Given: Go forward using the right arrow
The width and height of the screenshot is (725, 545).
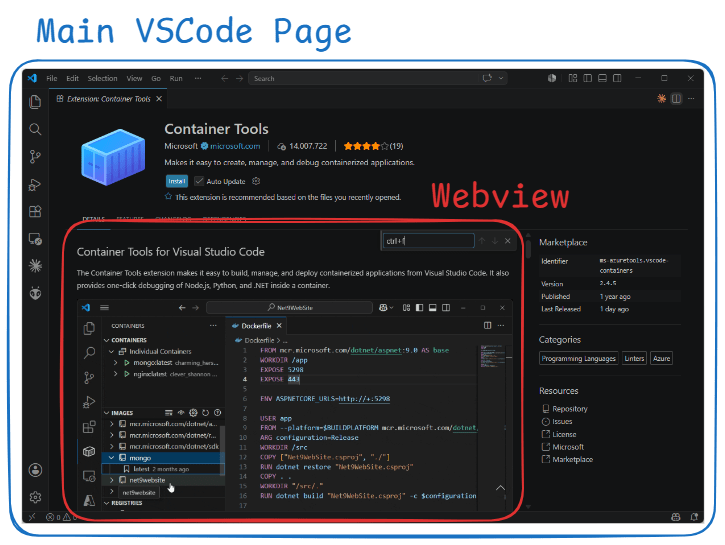Looking at the screenshot, I should [x=239, y=79].
